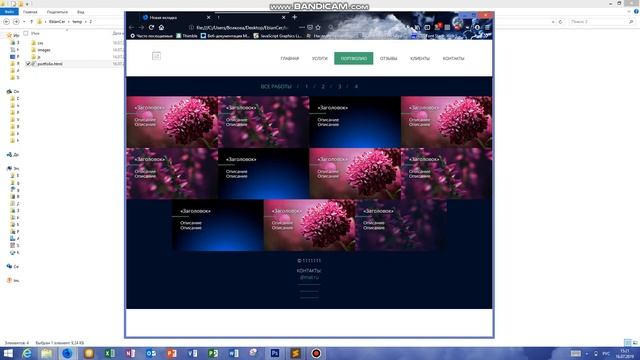640x360 pixels.
Task: Open Photoshop from the taskbar
Action: click(275, 353)
